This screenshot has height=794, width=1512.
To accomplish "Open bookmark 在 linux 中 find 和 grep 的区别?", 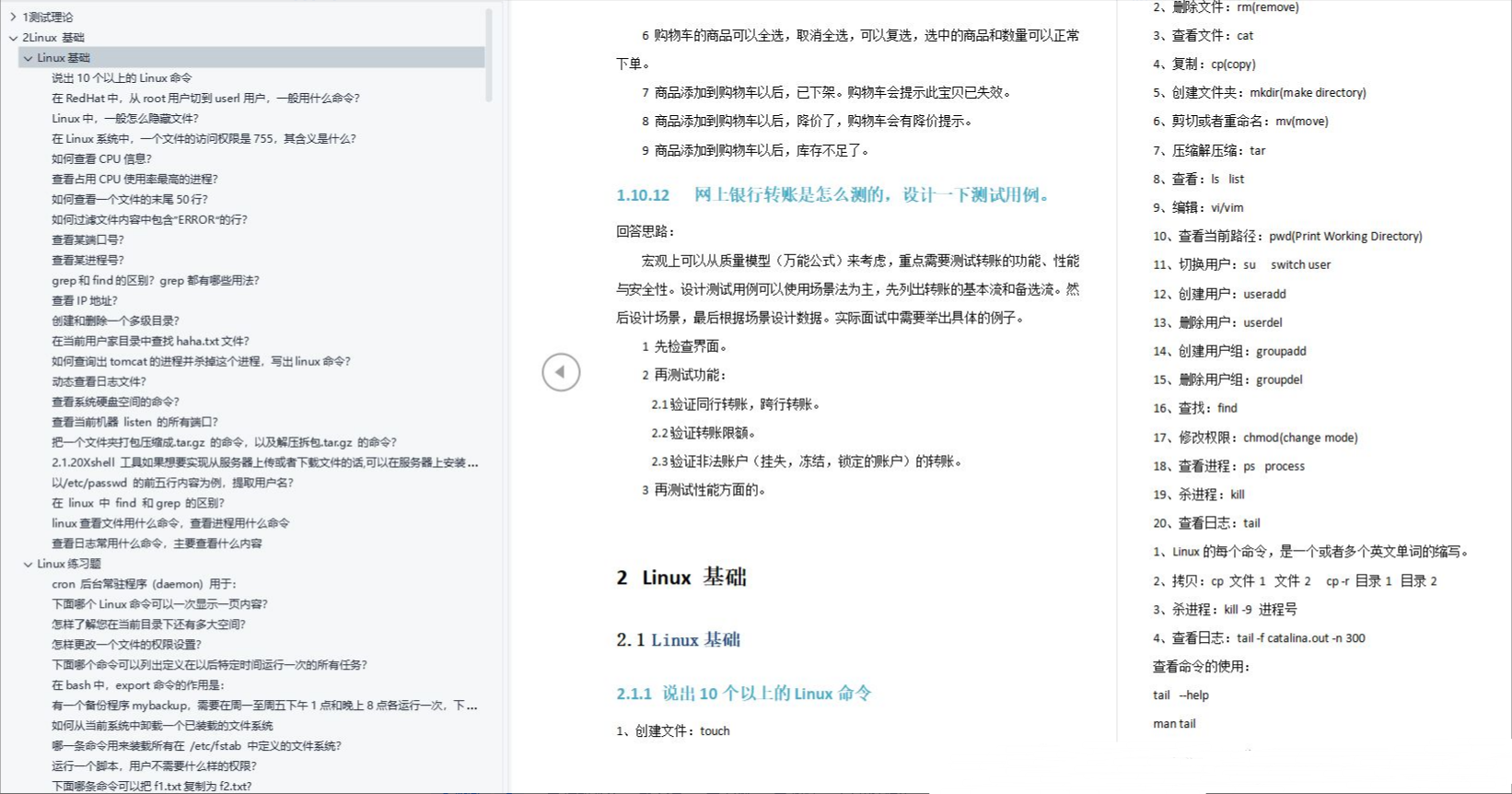I will point(138,504).
